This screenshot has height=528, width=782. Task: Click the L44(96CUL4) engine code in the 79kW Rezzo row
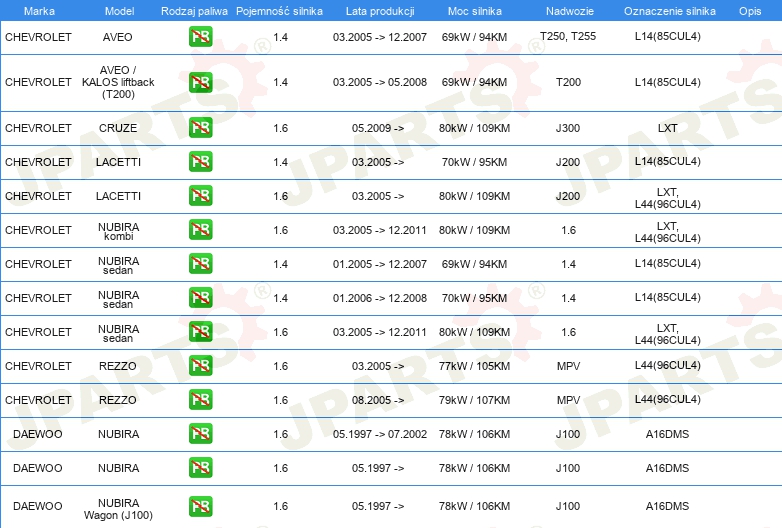click(667, 399)
